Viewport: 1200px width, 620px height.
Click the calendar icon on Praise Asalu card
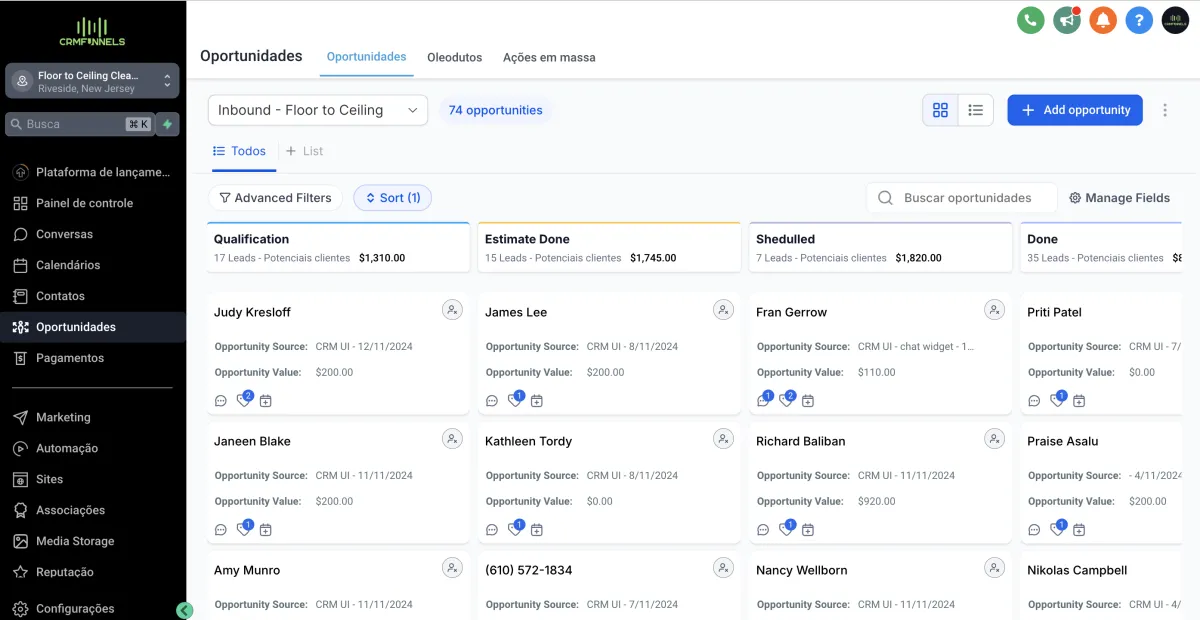click(x=1078, y=530)
